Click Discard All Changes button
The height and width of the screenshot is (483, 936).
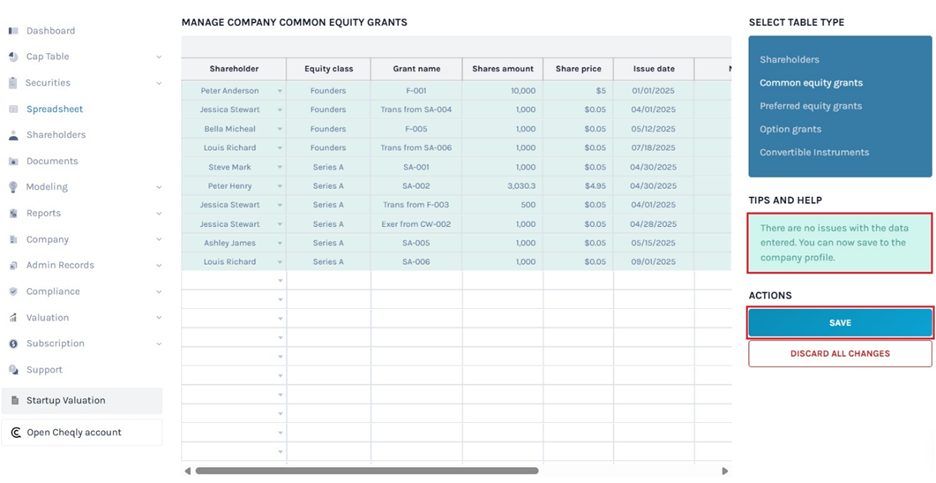(839, 353)
